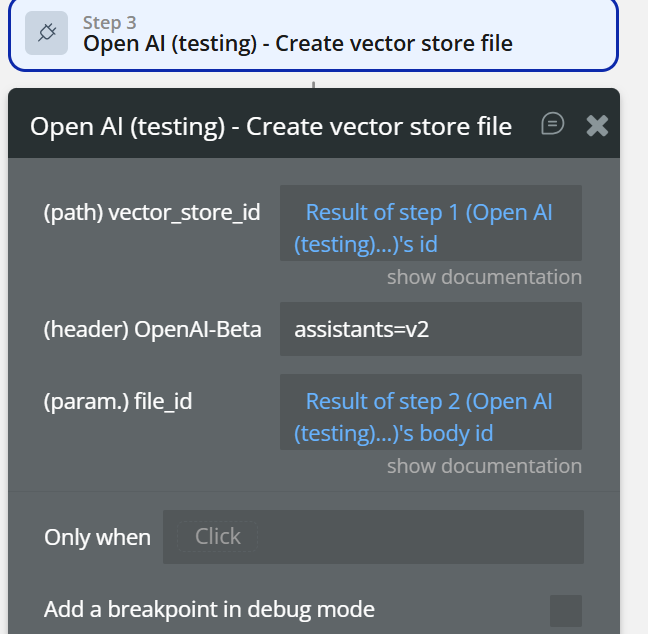Click the (path) vector_store_id label
This screenshot has height=634, width=648.
(x=152, y=213)
